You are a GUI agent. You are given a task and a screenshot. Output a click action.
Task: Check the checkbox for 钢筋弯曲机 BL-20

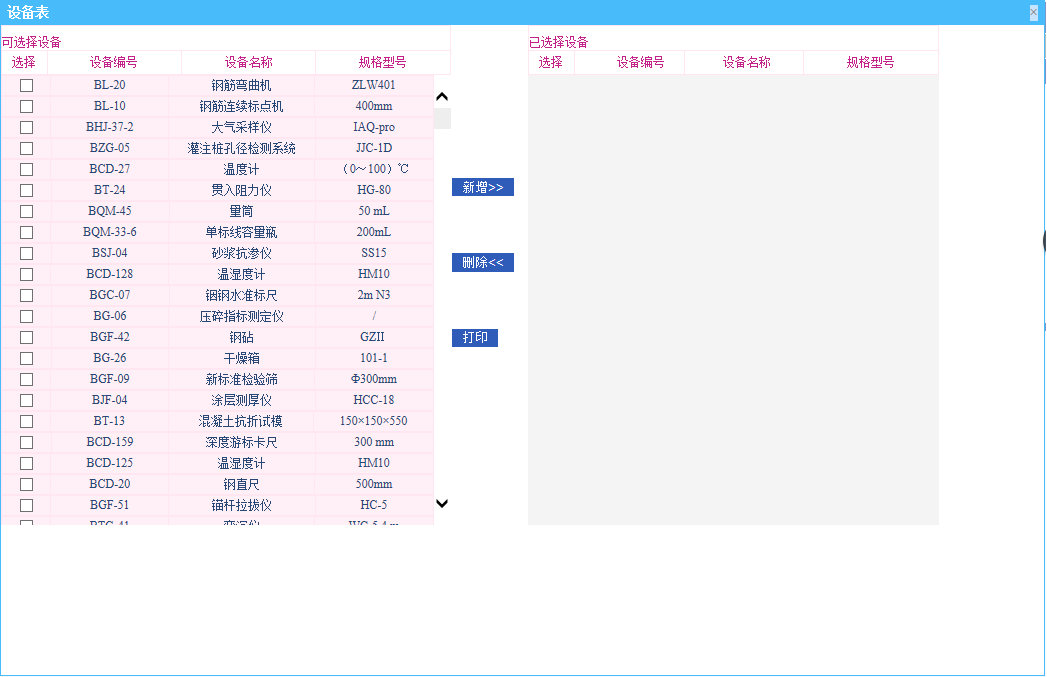point(25,85)
